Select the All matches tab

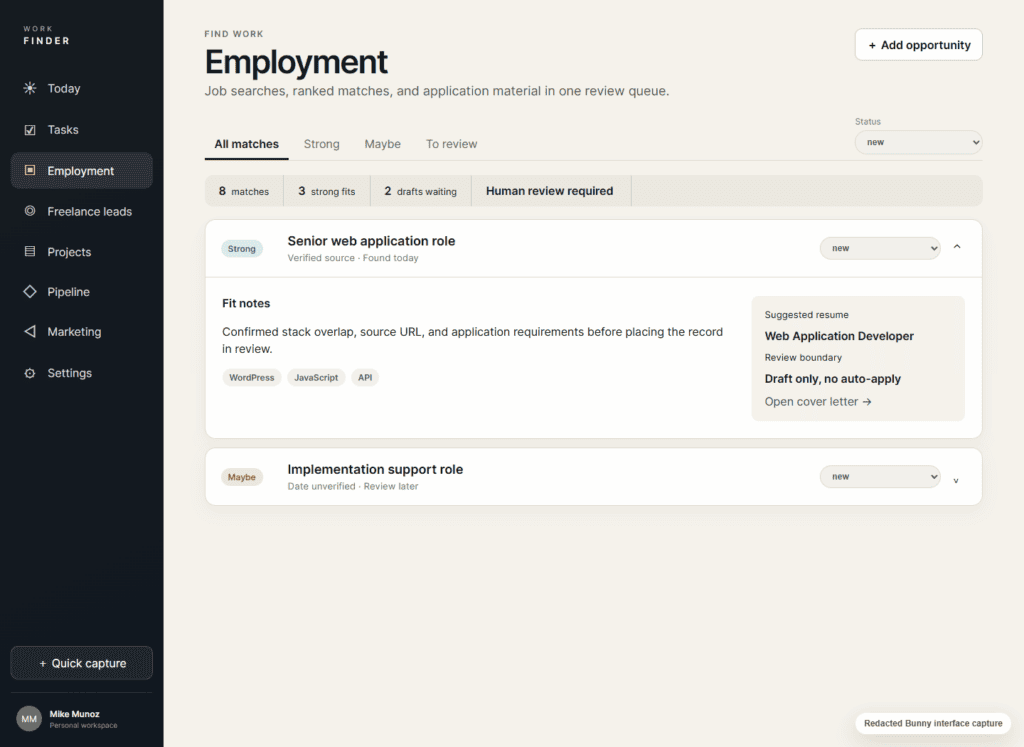click(x=246, y=144)
